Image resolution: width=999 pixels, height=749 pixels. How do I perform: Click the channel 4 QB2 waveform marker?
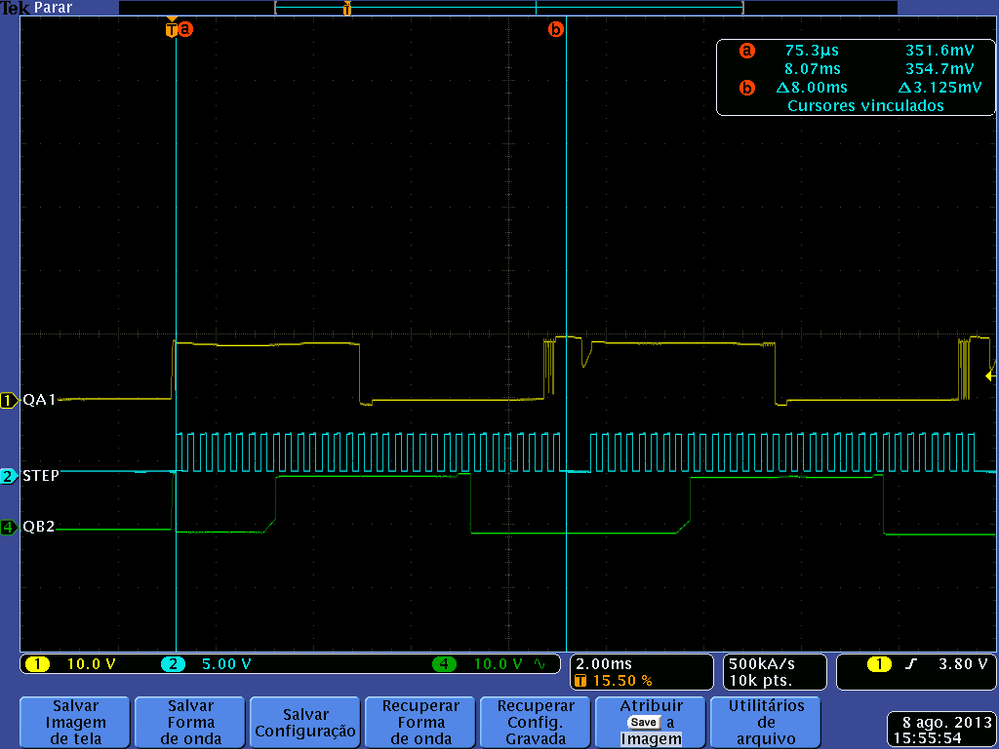click(x=10, y=527)
